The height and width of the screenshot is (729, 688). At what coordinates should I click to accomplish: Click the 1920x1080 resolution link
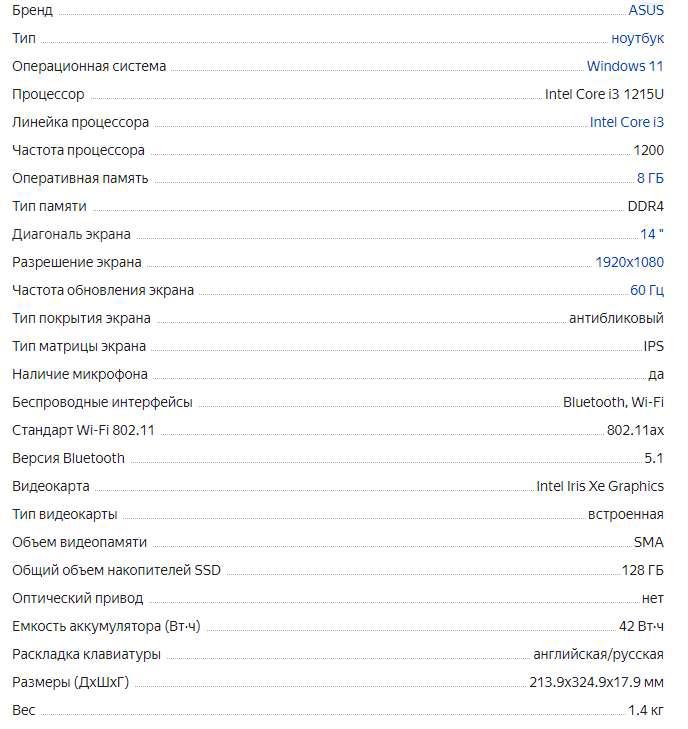(629, 262)
